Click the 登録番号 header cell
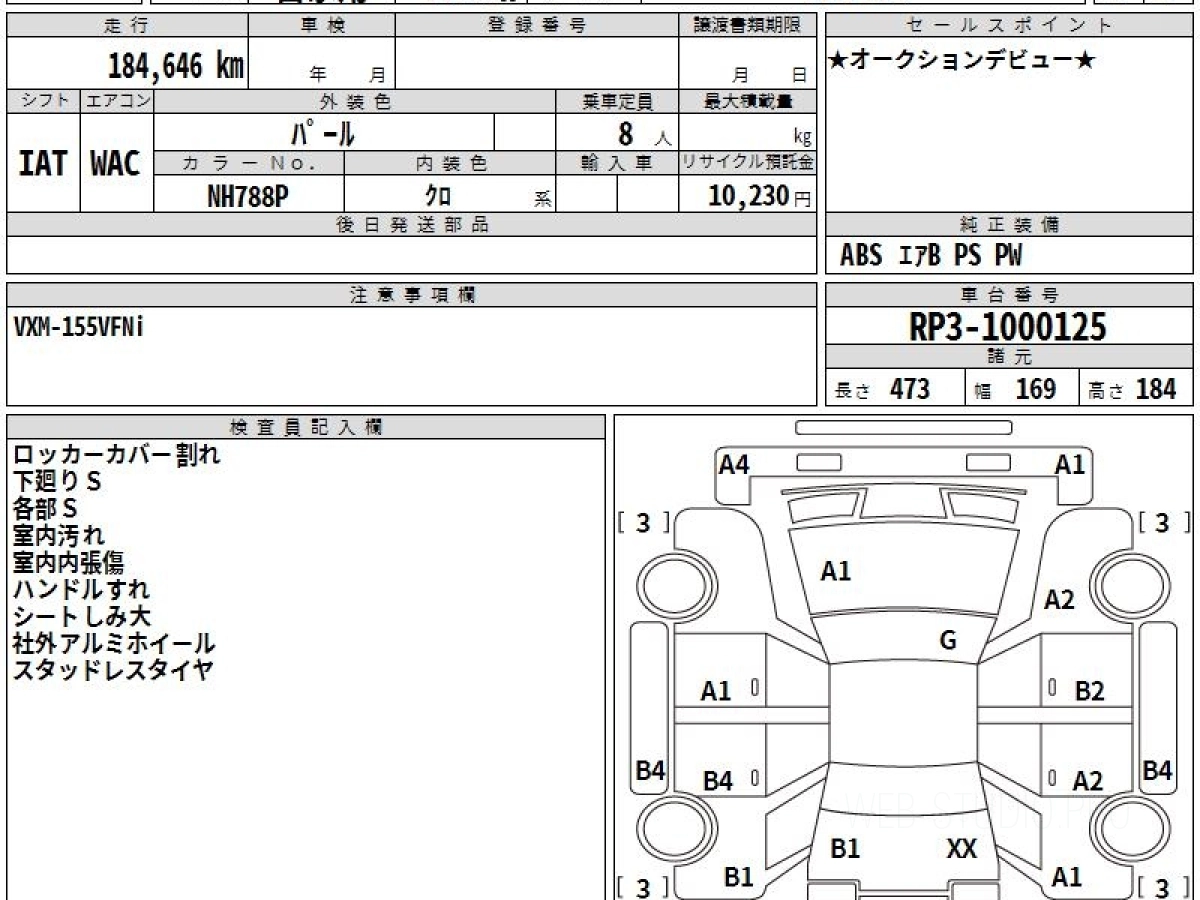 [x=537, y=25]
